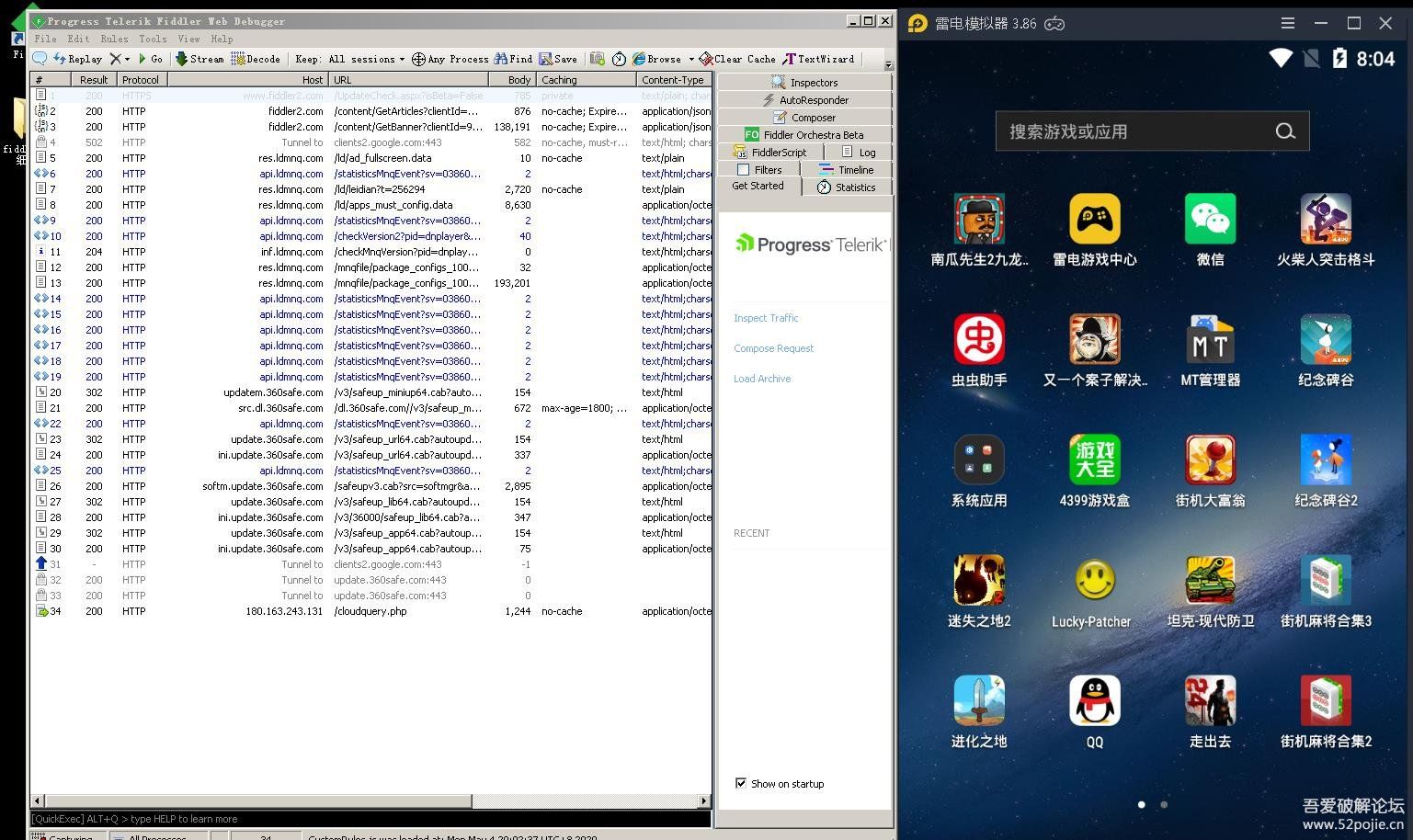Open the emulator hamburger menu in title bar

[x=1288, y=23]
